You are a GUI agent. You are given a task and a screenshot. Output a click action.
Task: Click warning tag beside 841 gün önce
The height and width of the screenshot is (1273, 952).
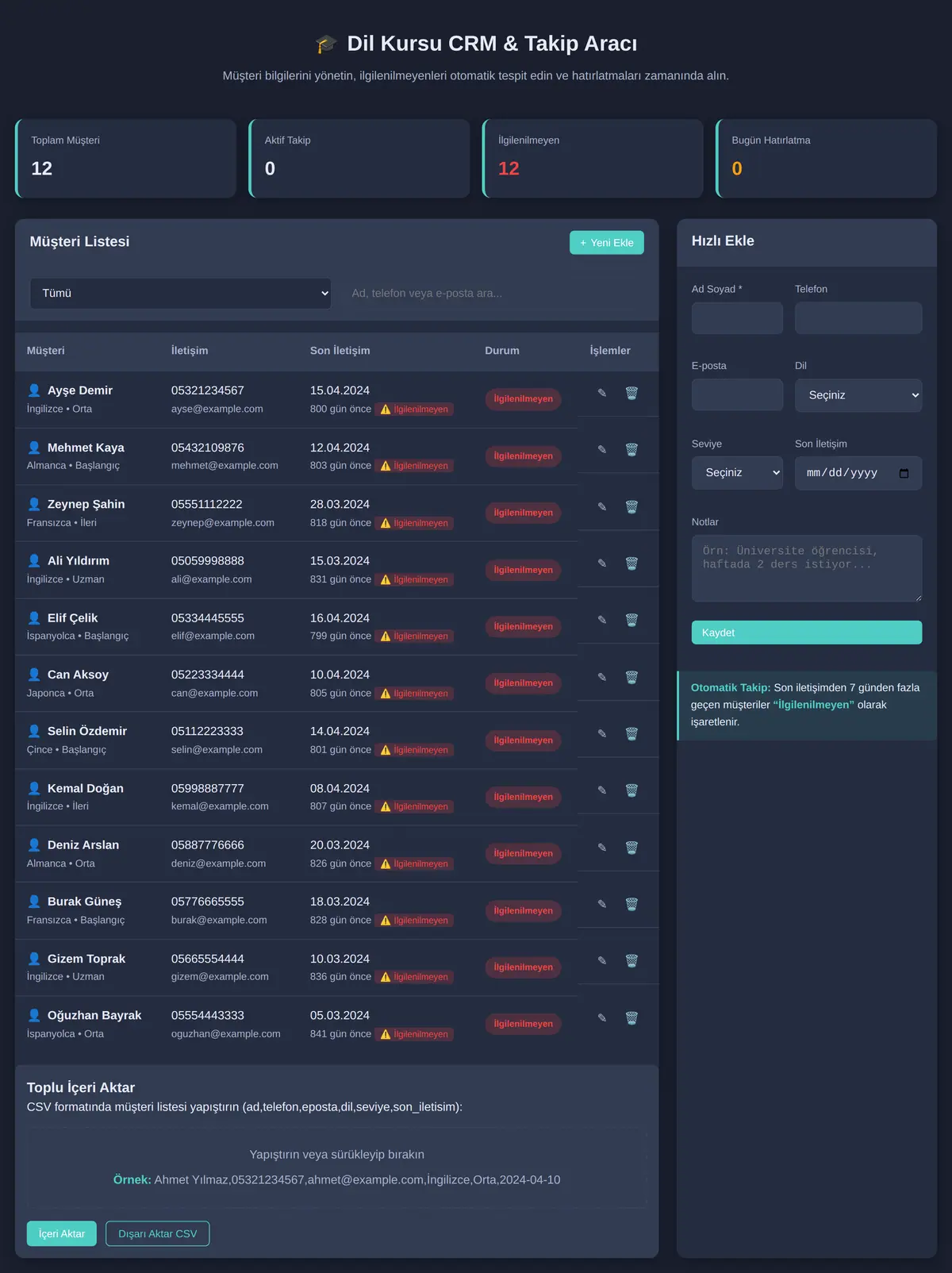pos(416,1034)
